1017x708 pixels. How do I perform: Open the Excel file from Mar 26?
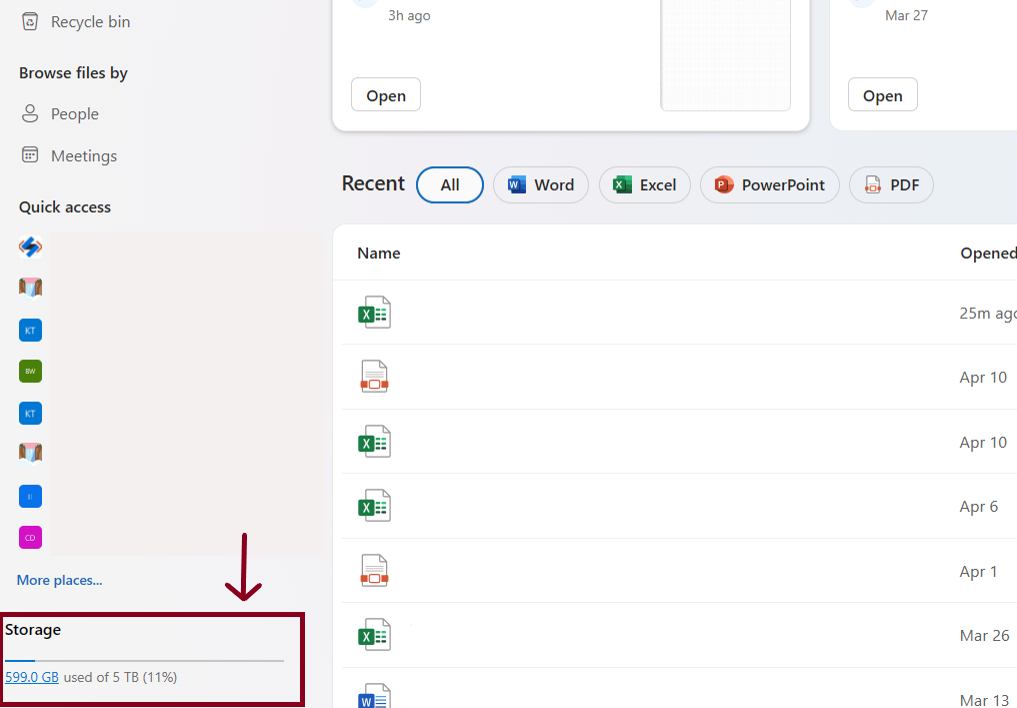coord(374,635)
